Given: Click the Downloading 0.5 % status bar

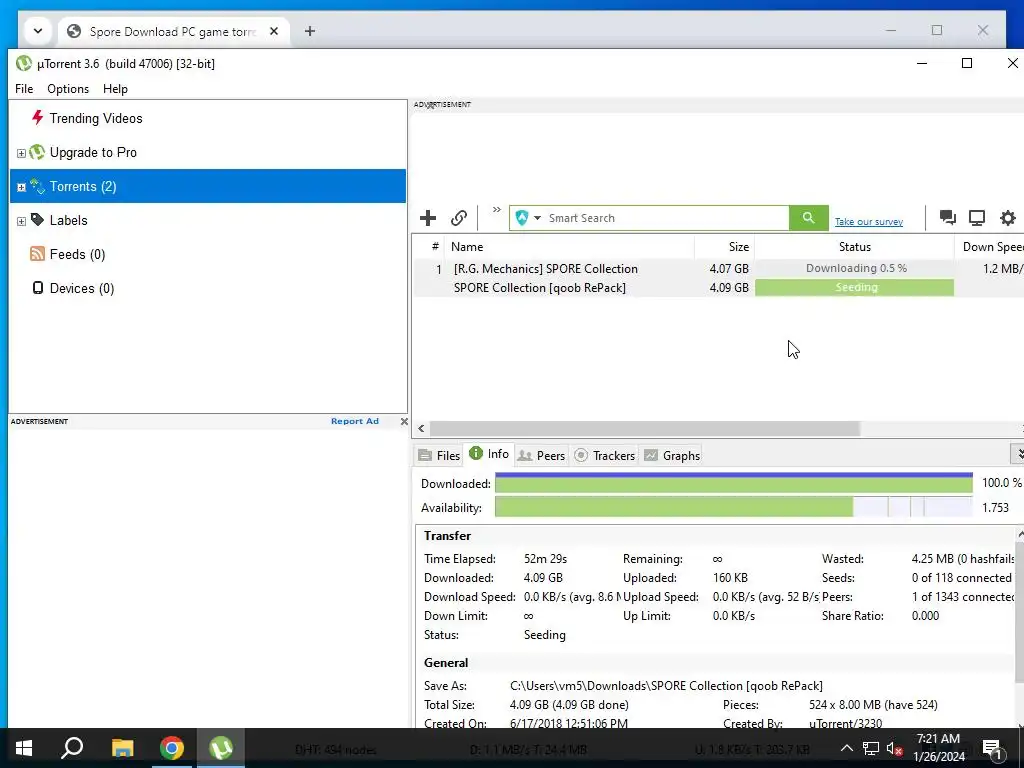Looking at the screenshot, I should [x=855, y=268].
